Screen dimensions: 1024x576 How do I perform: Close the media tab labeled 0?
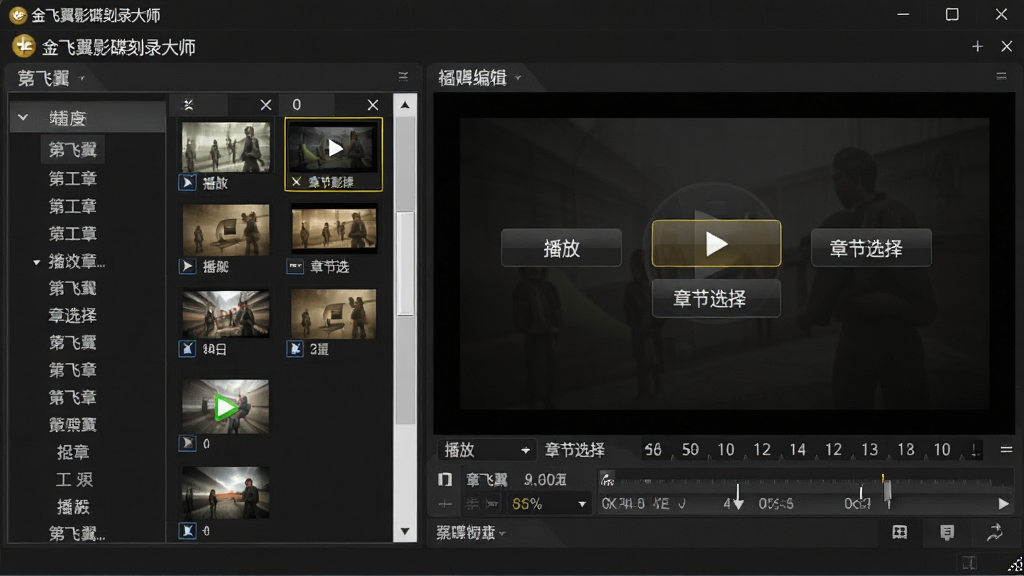click(372, 104)
